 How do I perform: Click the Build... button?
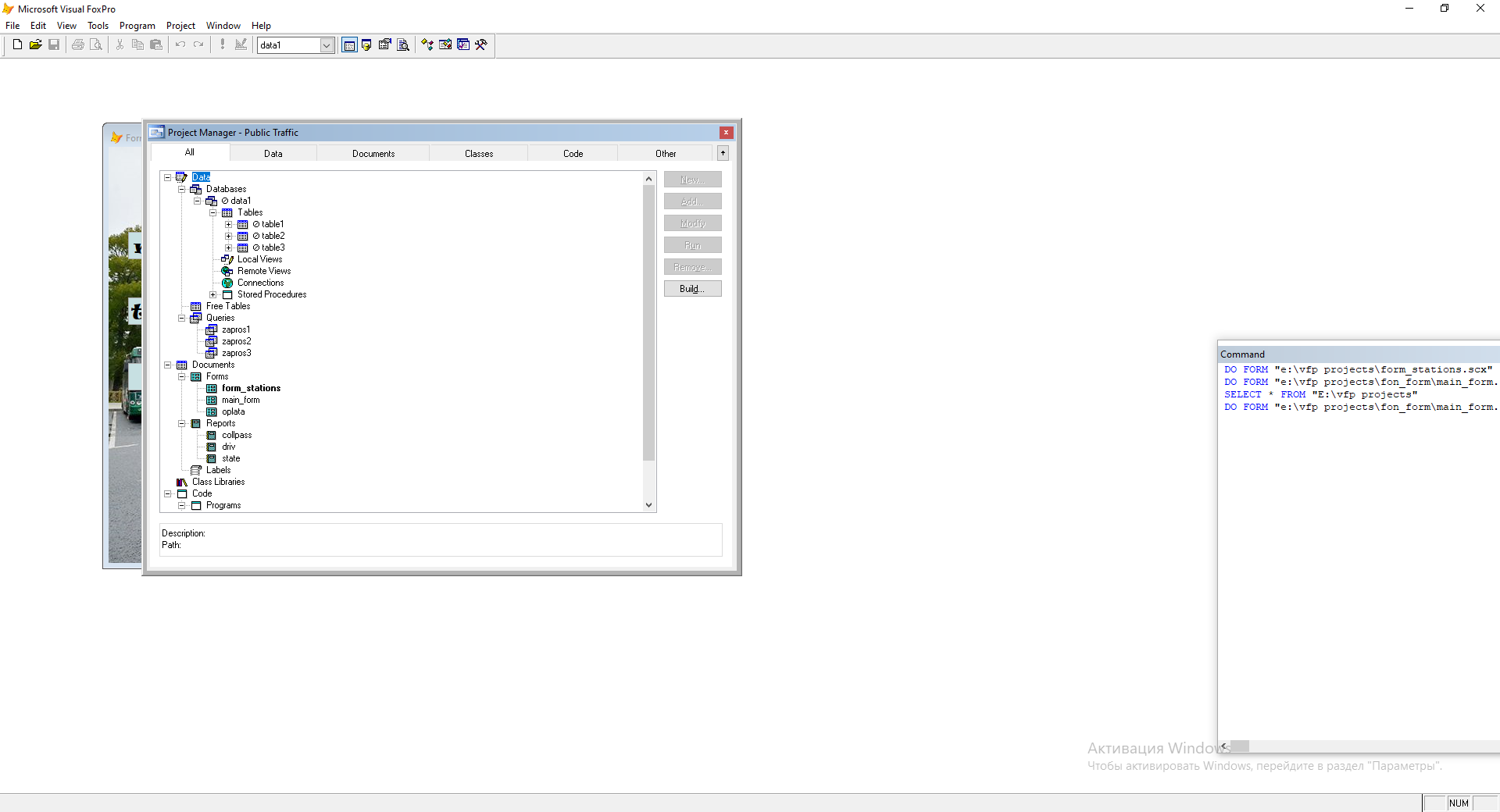click(x=693, y=289)
